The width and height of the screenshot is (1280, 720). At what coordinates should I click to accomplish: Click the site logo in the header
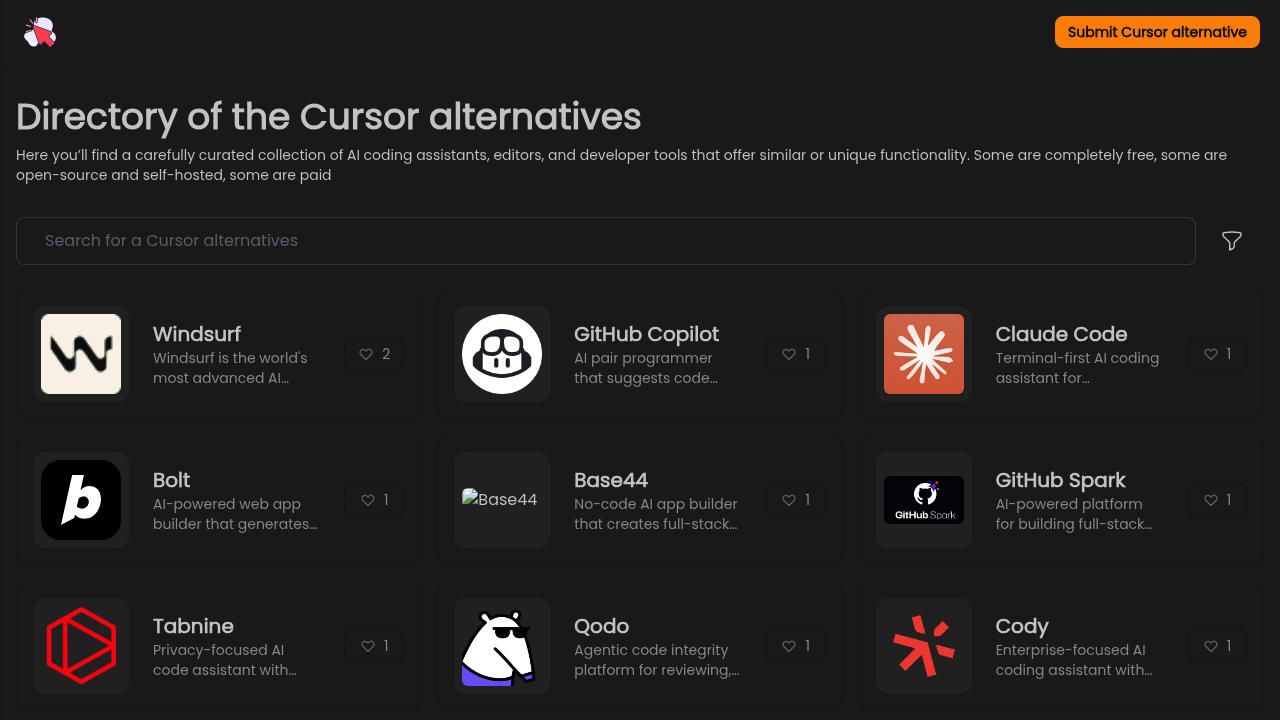(x=40, y=31)
